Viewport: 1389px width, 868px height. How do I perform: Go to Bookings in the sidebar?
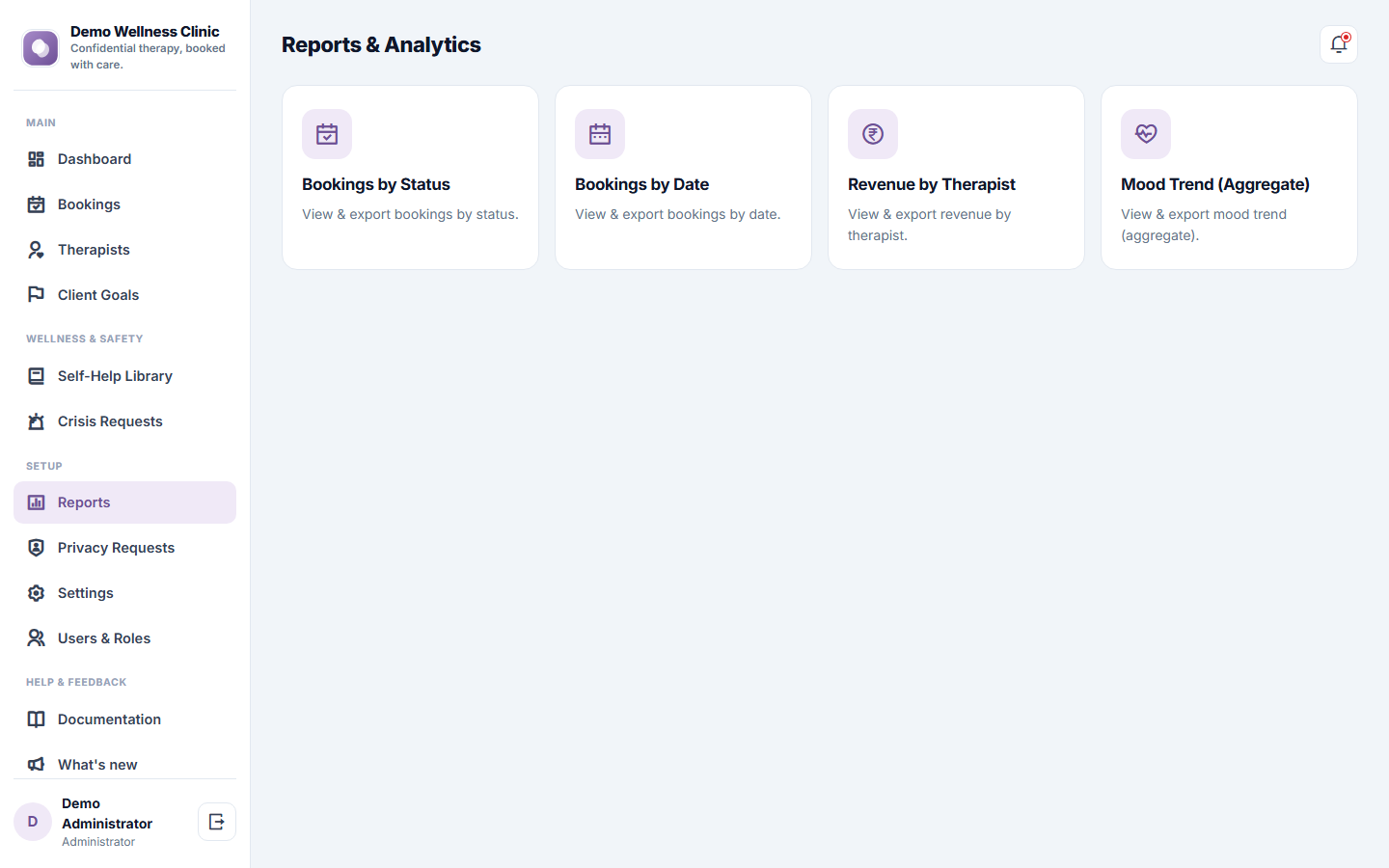124,204
